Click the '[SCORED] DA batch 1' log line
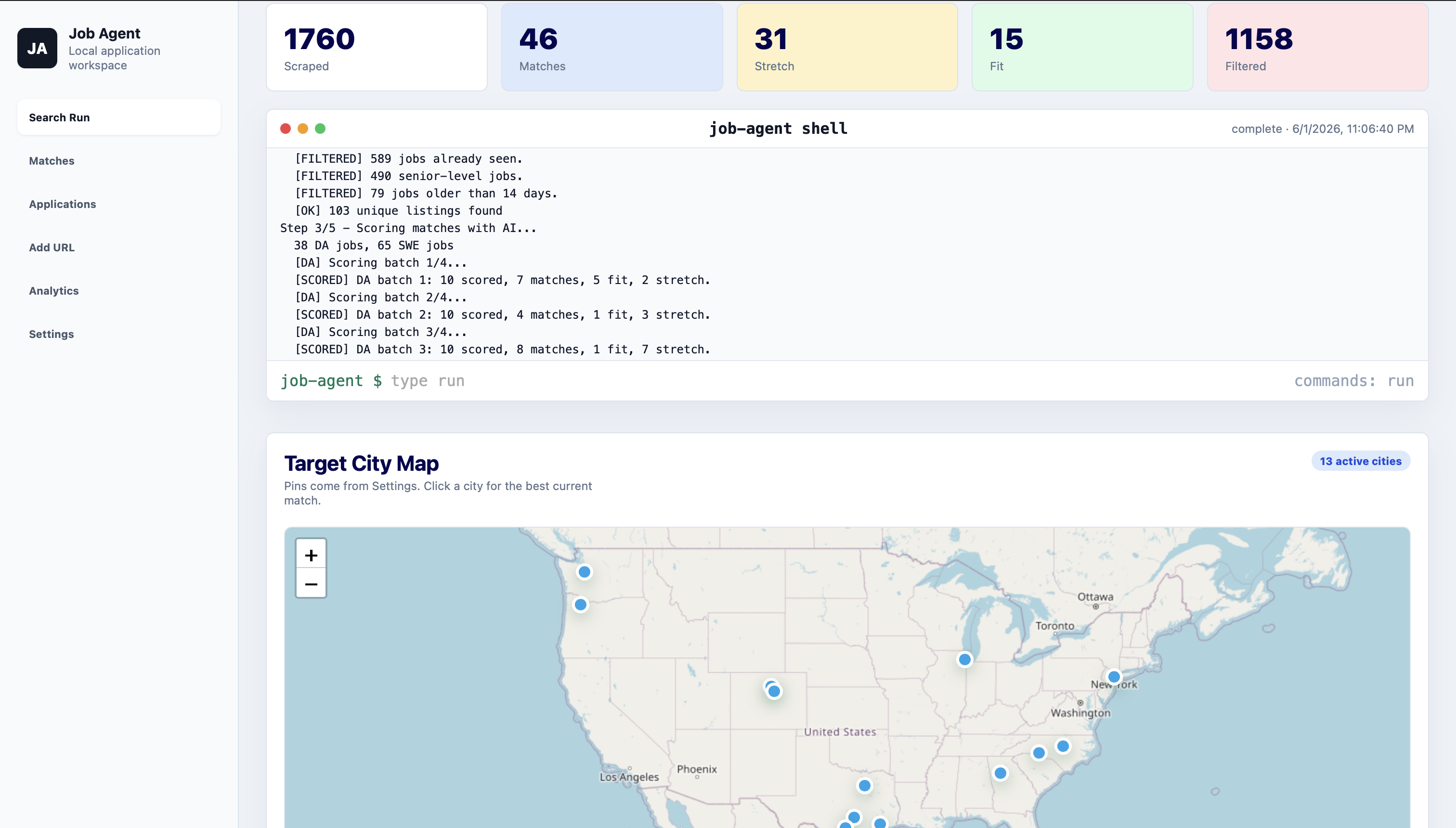This screenshot has height=828, width=1456. click(502, 280)
